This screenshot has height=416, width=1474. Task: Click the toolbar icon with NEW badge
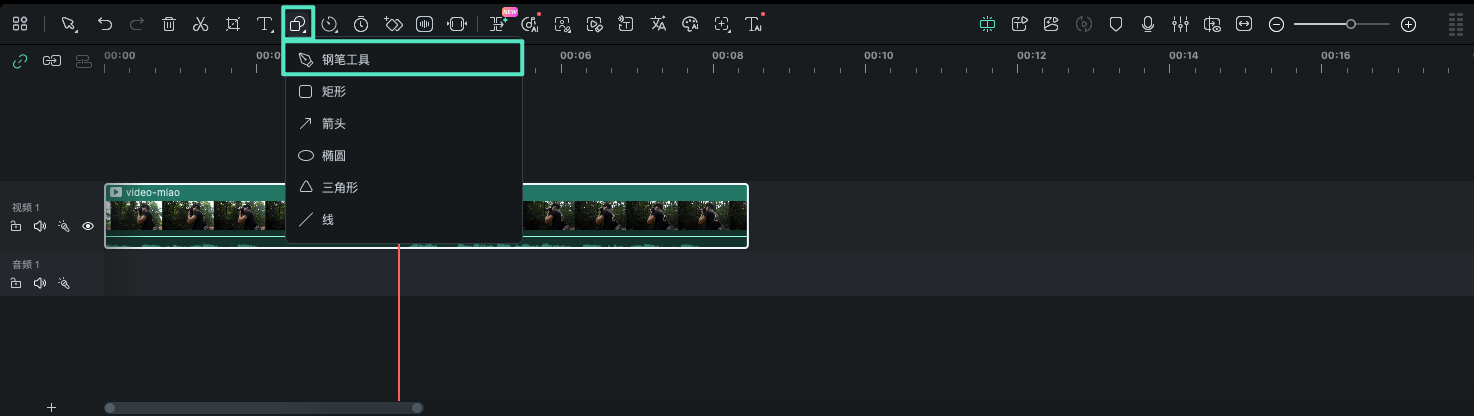click(x=499, y=24)
